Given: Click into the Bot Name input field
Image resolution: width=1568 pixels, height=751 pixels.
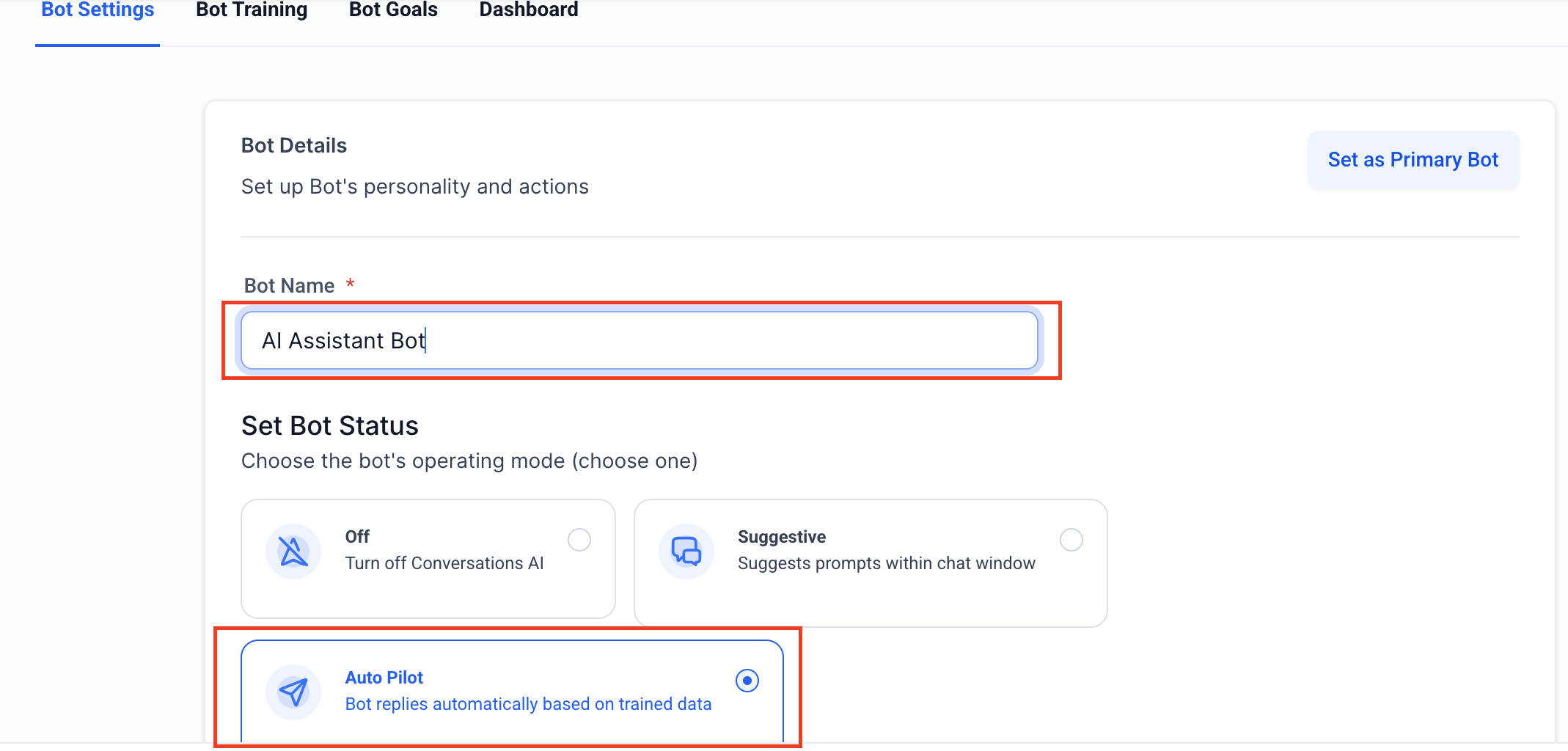Looking at the screenshot, I should coord(639,340).
